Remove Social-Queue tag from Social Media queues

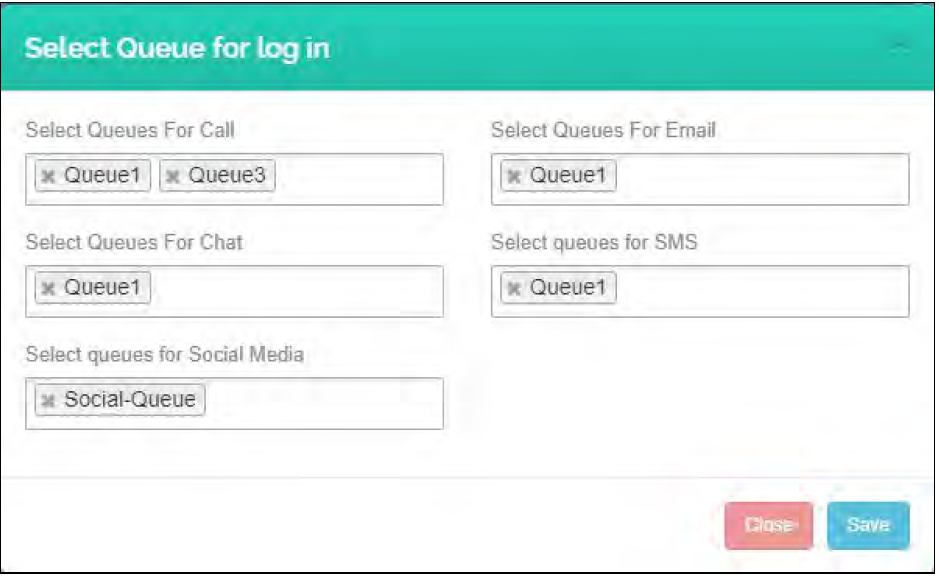pyautogui.click(x=47, y=401)
